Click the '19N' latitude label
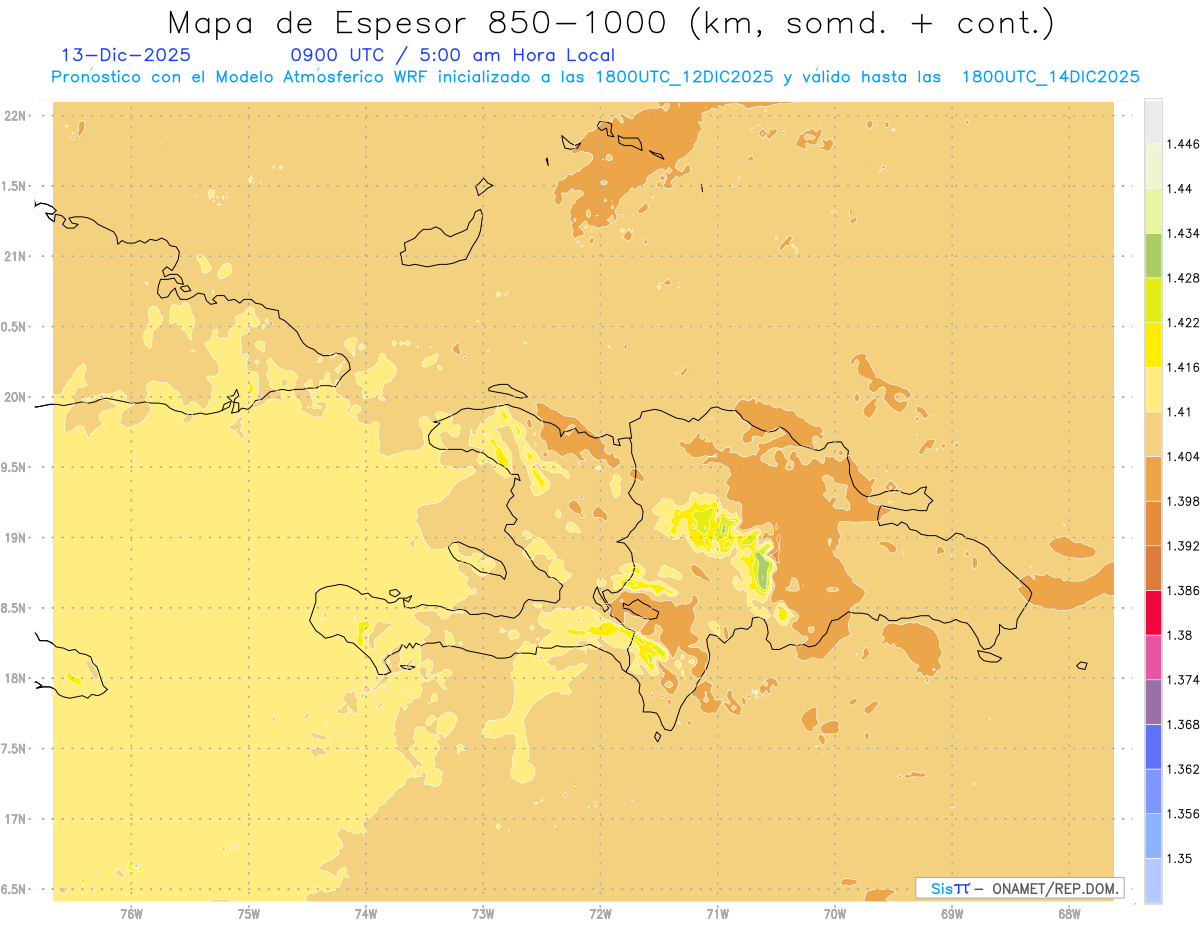Image resolution: width=1200 pixels, height=927 pixels. [16, 537]
